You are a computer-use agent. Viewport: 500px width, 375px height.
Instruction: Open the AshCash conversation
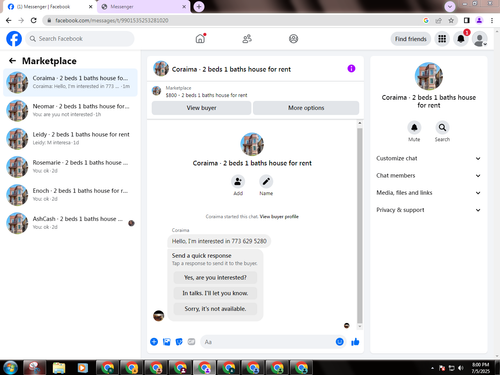point(70,223)
